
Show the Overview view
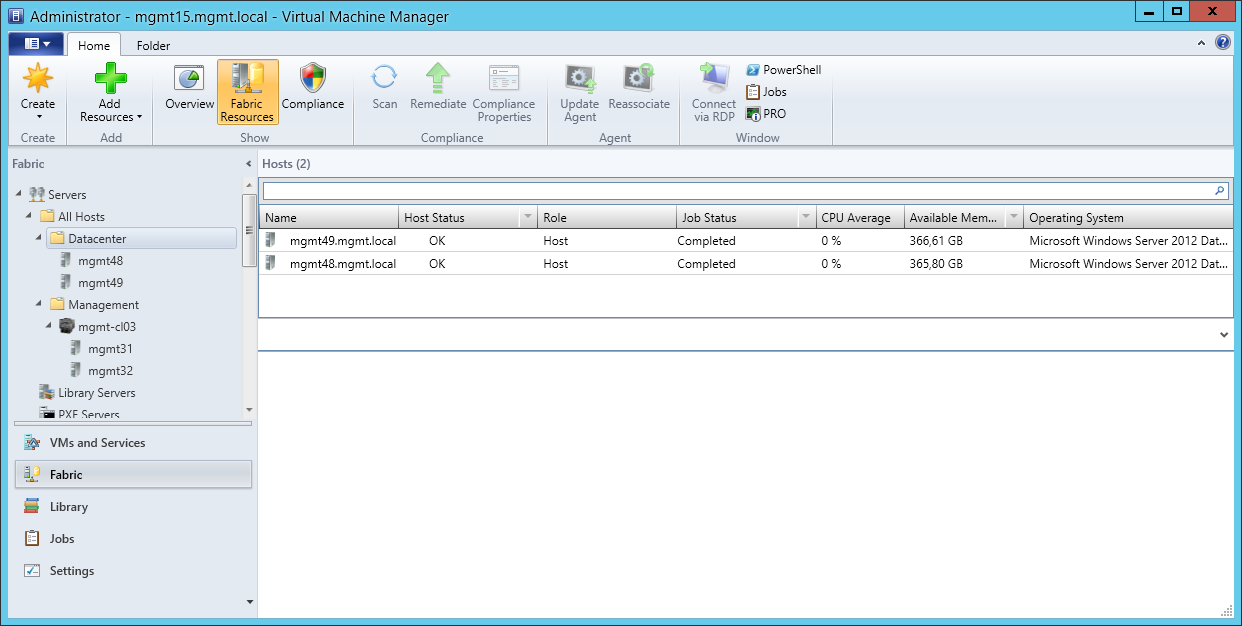click(x=189, y=87)
